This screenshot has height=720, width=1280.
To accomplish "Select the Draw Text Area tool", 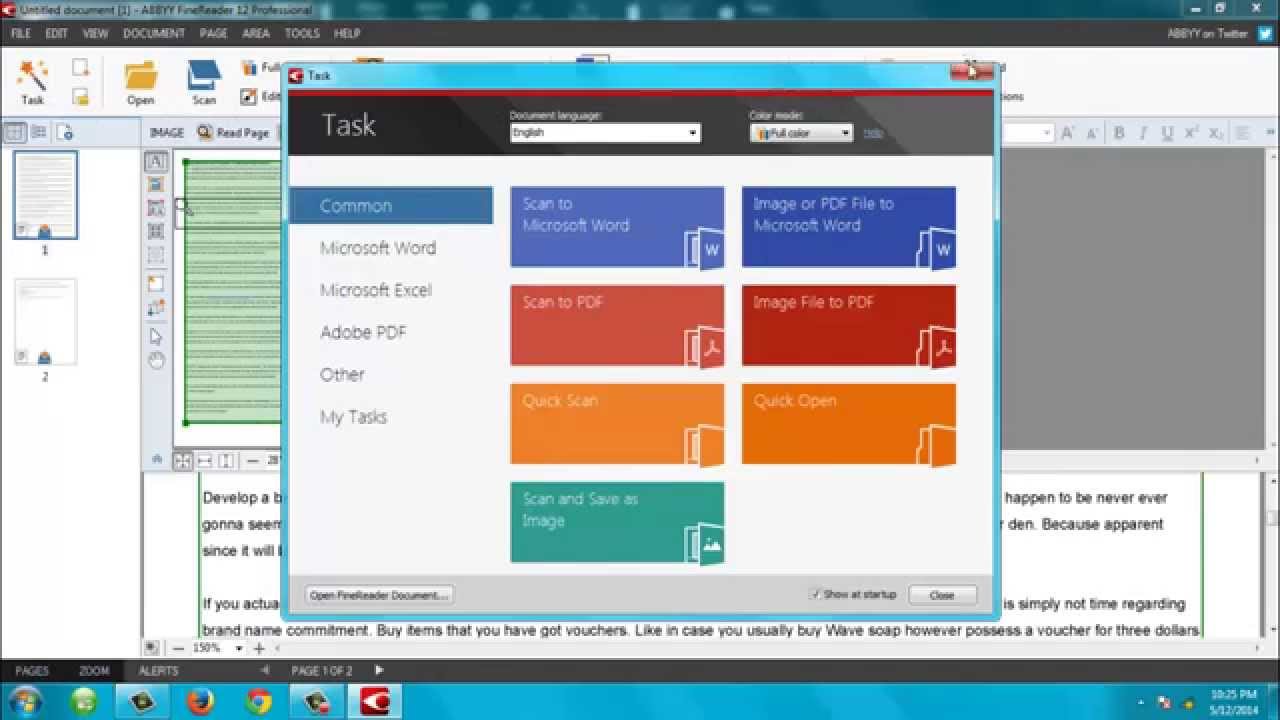I will 156,162.
